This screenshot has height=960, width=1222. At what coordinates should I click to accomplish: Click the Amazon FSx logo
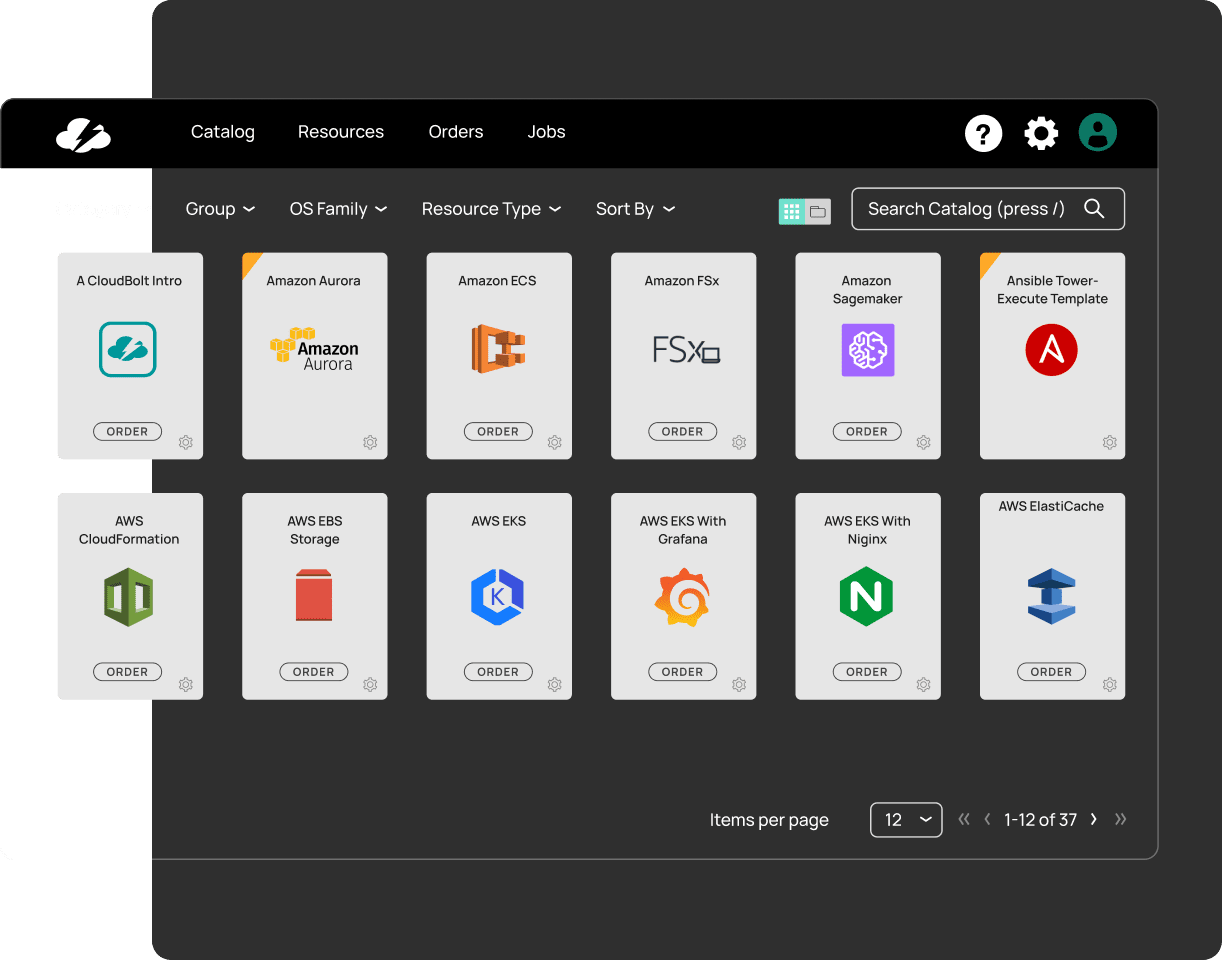click(x=686, y=349)
